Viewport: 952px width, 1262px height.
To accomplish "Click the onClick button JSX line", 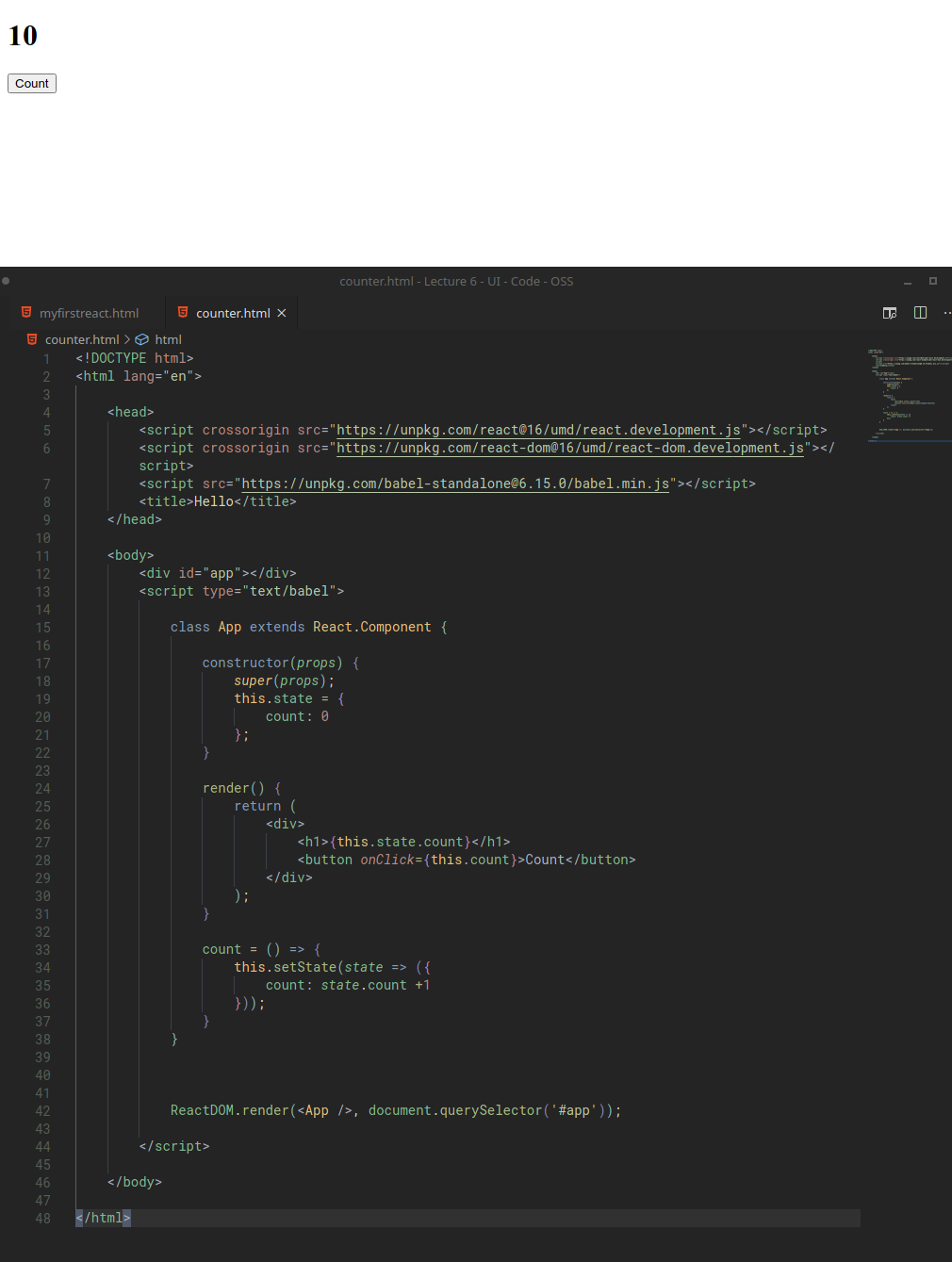I will coord(467,860).
